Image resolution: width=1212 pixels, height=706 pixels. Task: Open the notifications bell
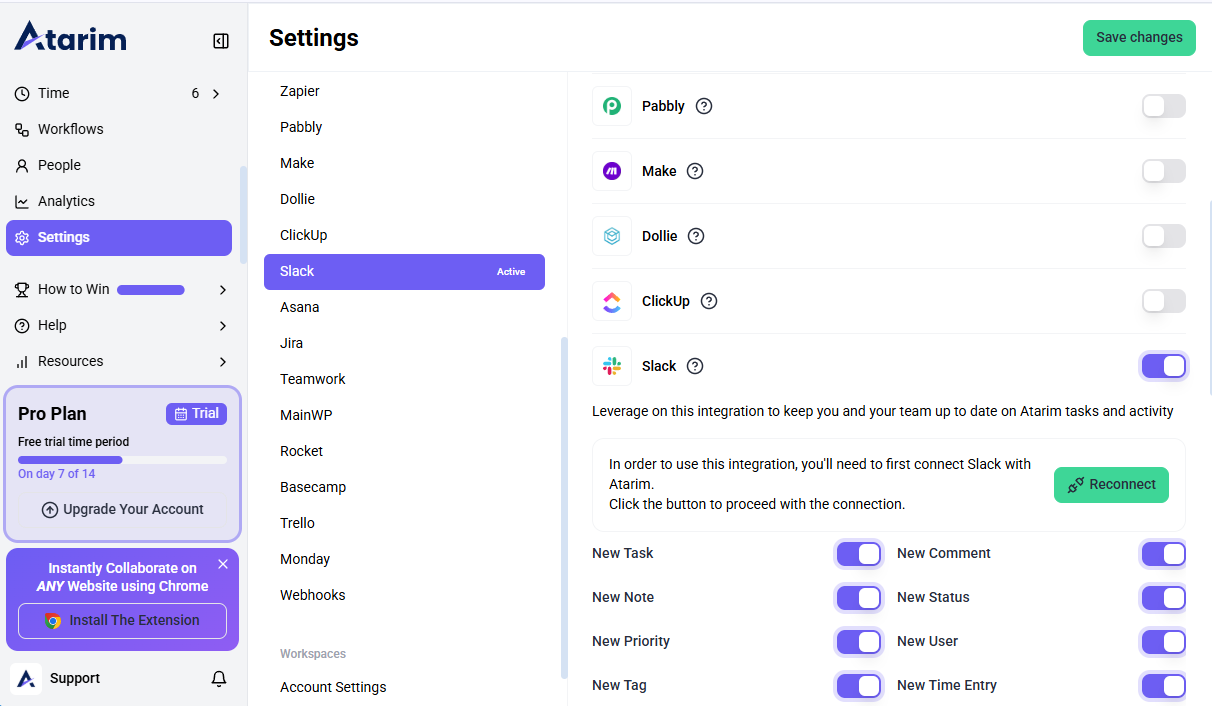tap(219, 679)
